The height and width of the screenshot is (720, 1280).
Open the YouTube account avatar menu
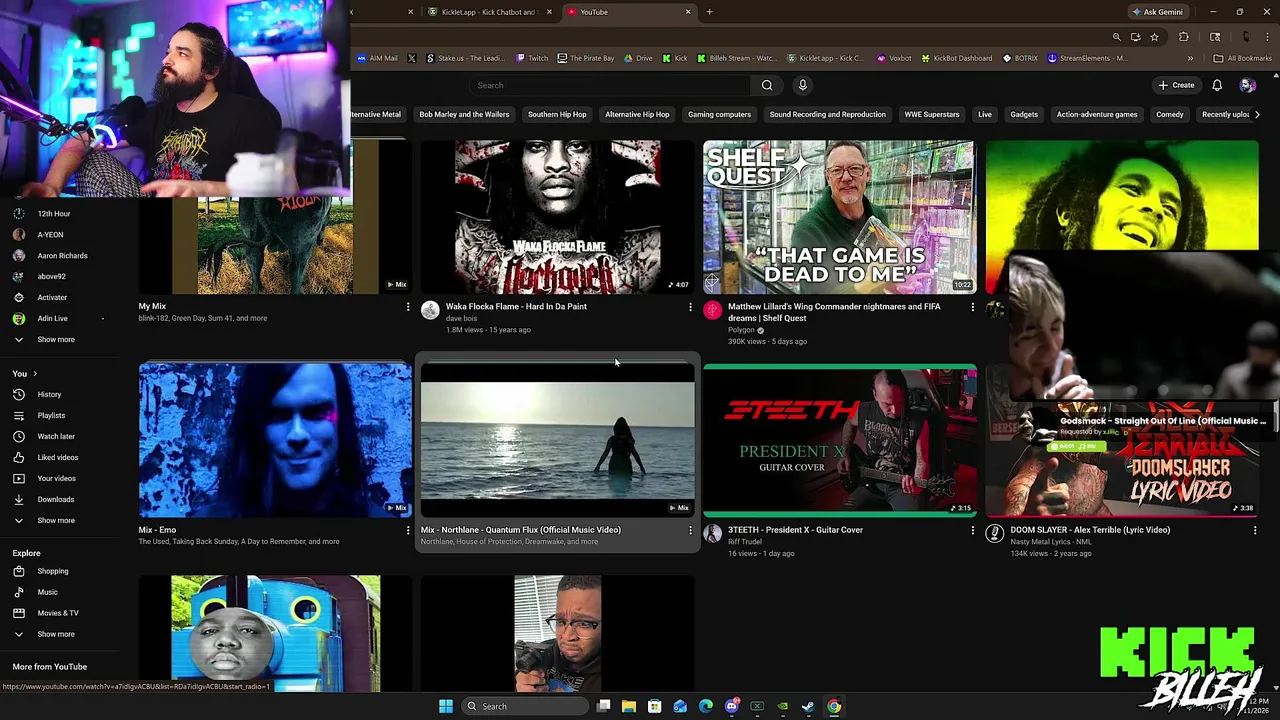1247,85
